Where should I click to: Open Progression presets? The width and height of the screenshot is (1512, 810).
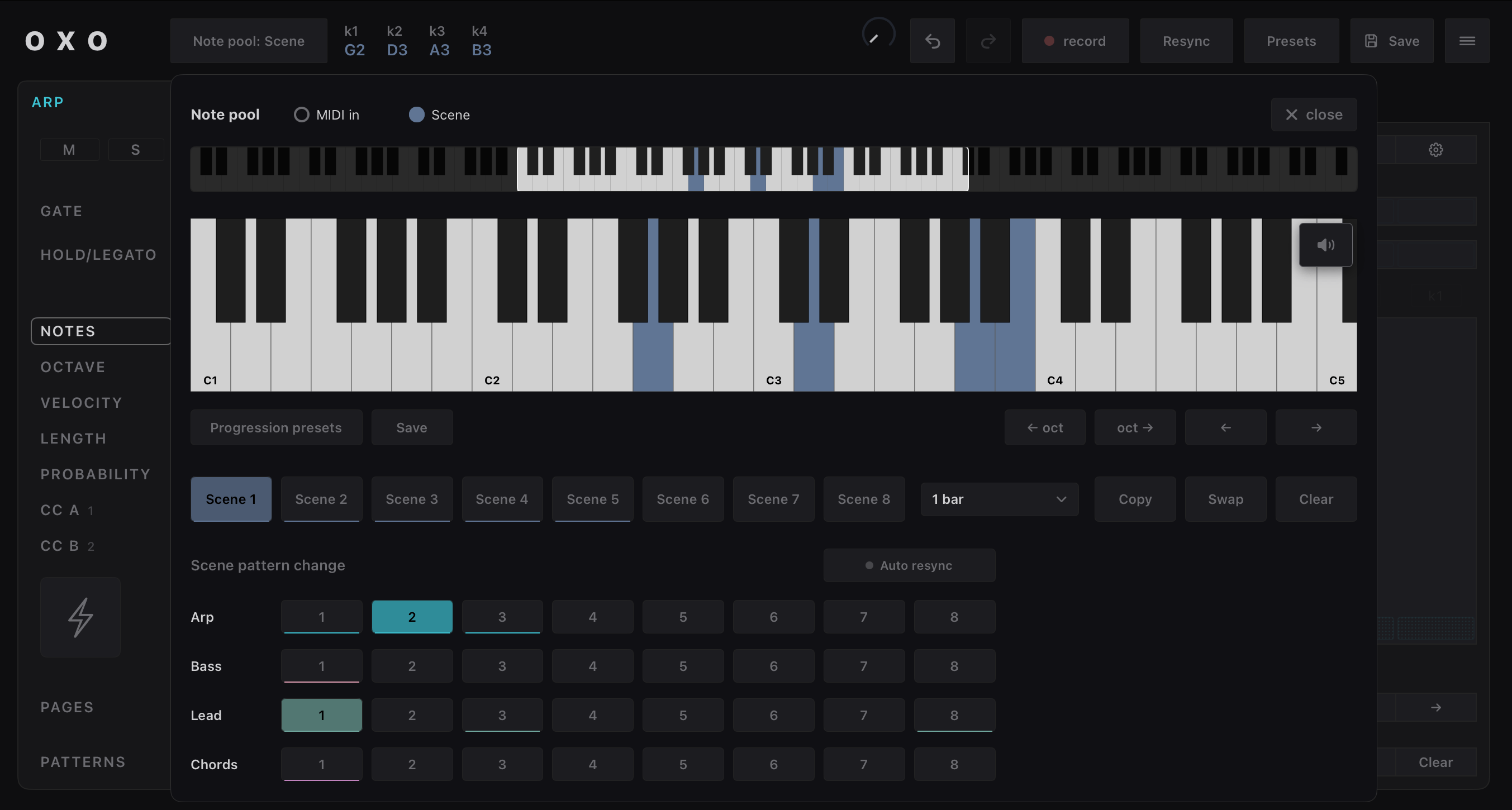(x=276, y=427)
